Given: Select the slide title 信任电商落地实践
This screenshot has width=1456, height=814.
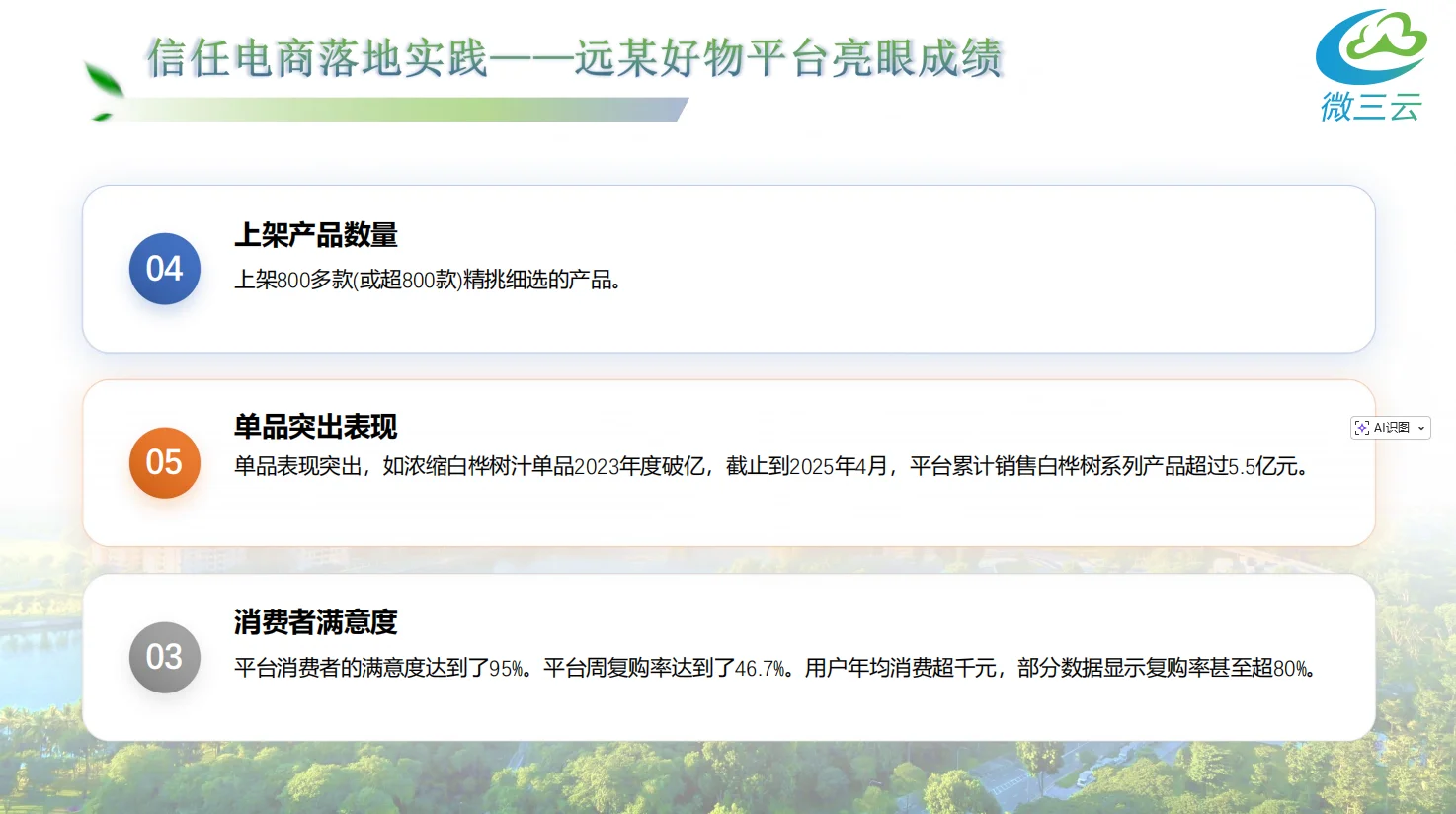Looking at the screenshot, I should click(x=317, y=58).
